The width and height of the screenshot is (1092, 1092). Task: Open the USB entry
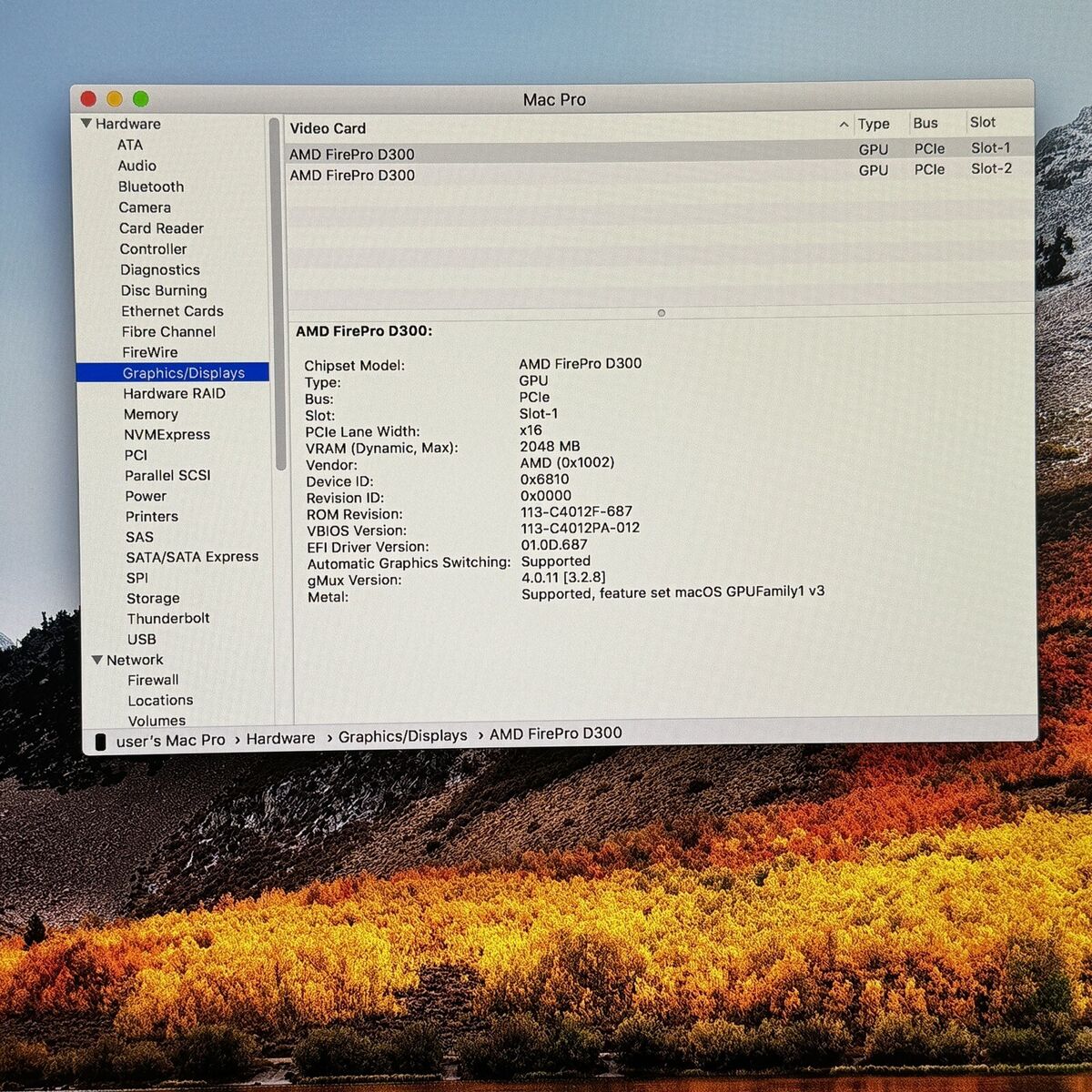141,640
